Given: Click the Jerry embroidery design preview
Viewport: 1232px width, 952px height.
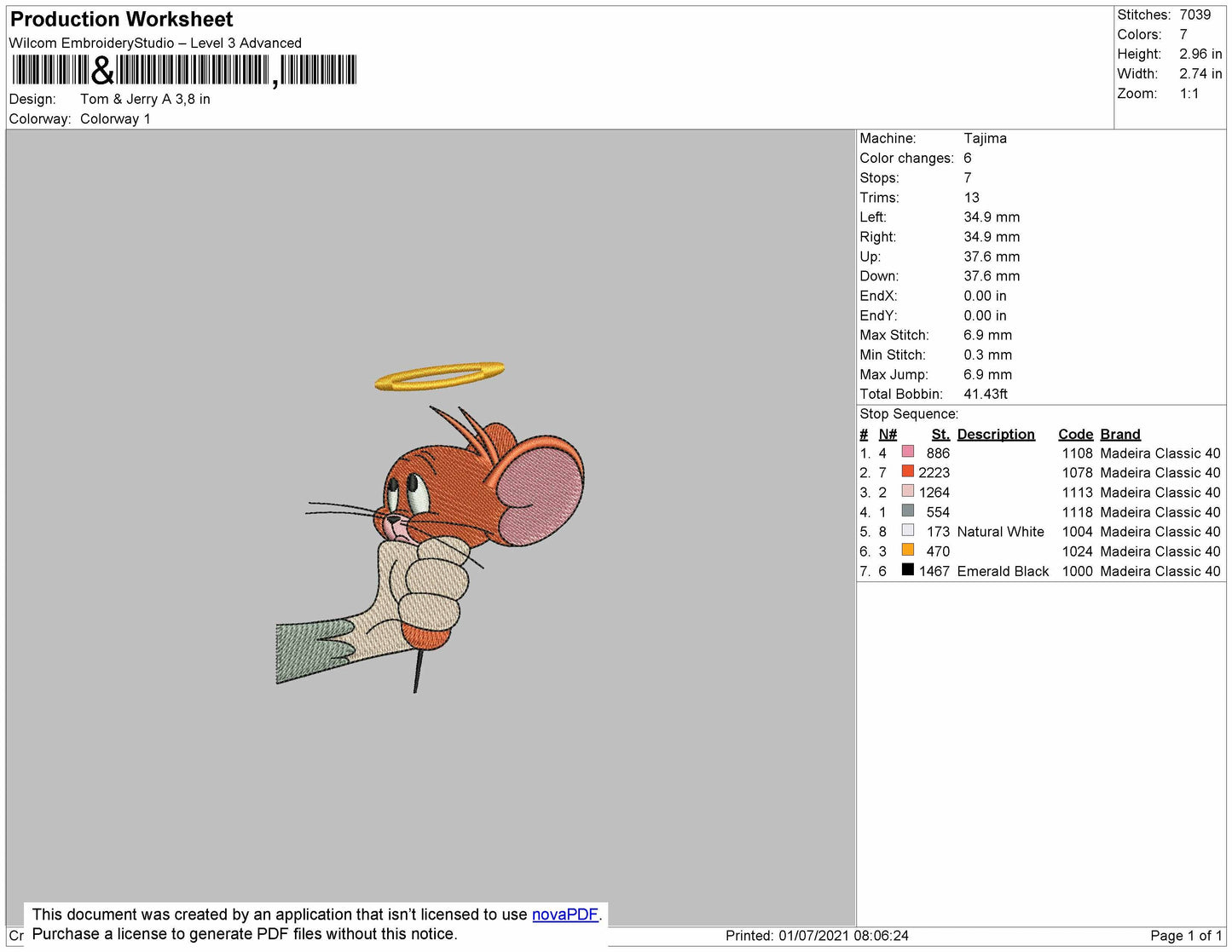Looking at the screenshot, I should click(x=431, y=527).
